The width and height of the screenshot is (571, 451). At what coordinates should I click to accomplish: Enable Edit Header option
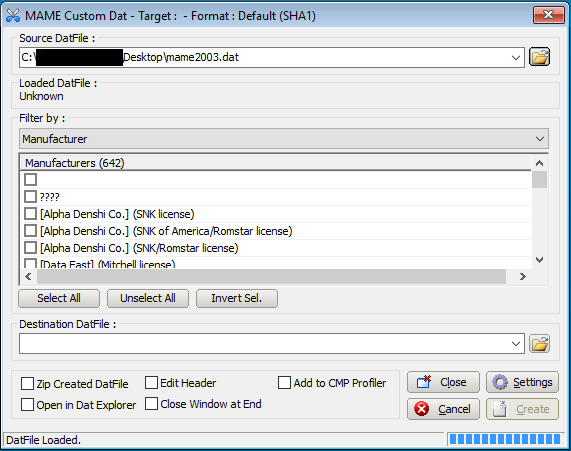point(151,383)
